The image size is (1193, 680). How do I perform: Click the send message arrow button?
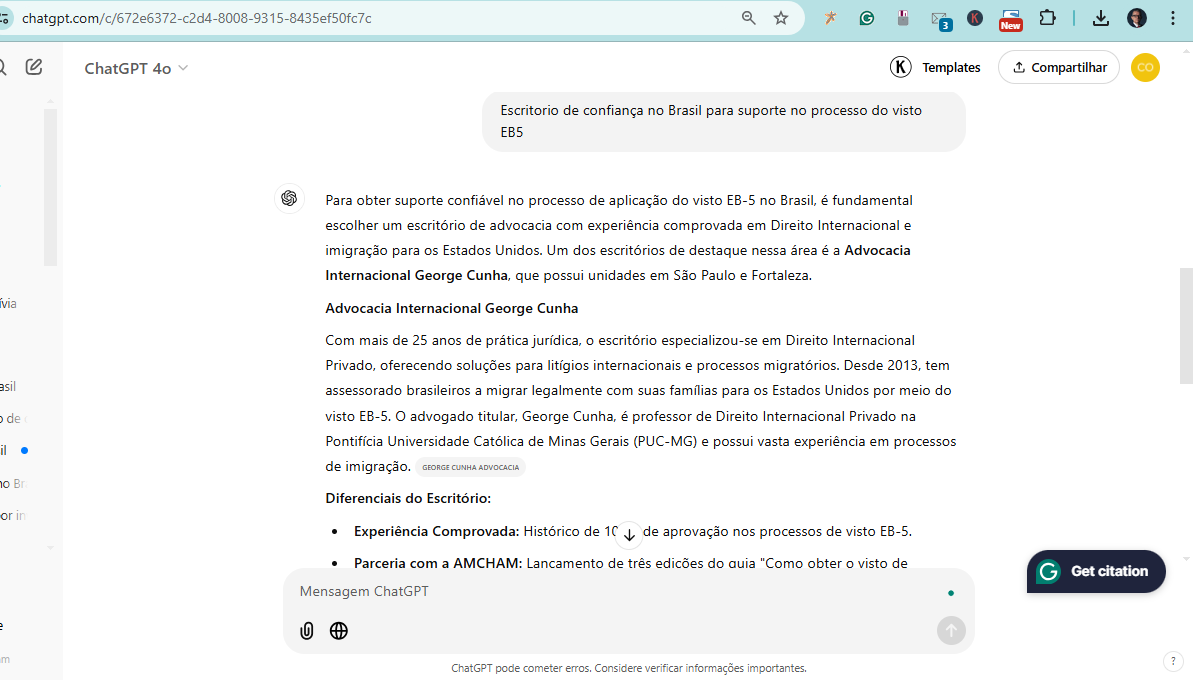[951, 631]
